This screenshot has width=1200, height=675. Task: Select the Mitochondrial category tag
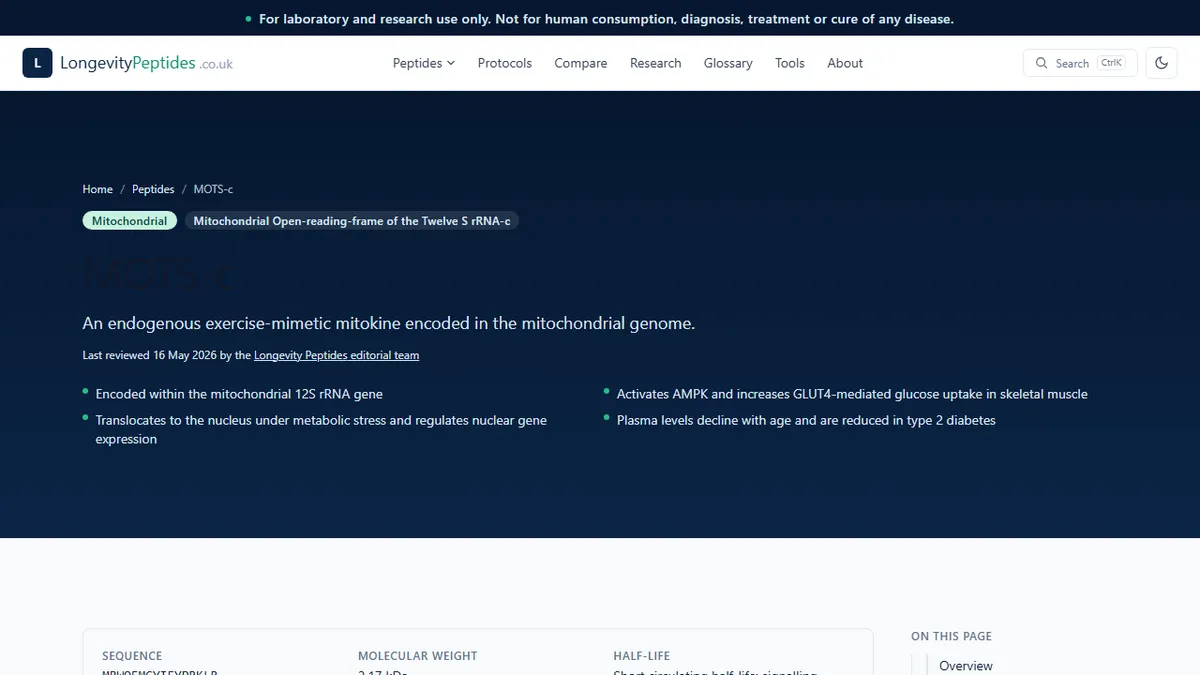130,221
